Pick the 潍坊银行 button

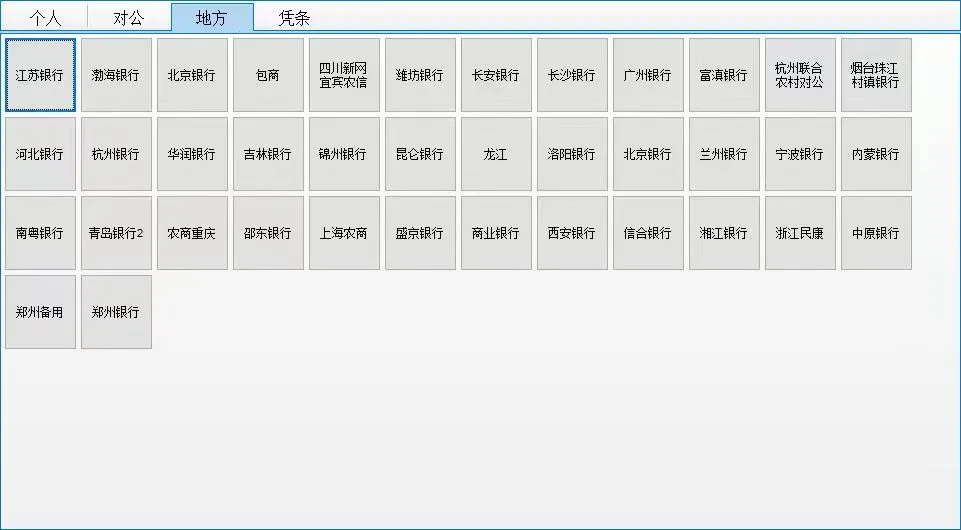pos(420,75)
